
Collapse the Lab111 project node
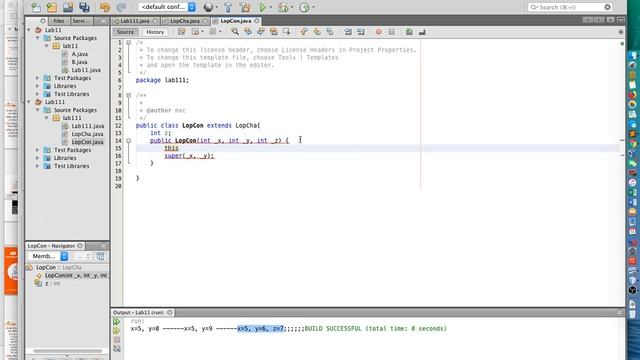click(29, 102)
